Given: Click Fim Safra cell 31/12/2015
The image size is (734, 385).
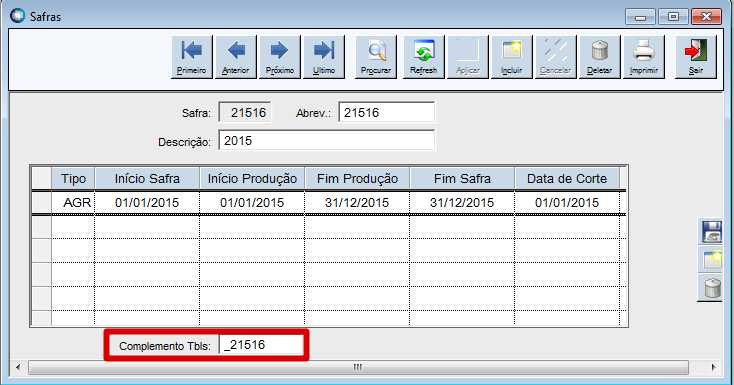Looking at the screenshot, I should (x=462, y=203).
